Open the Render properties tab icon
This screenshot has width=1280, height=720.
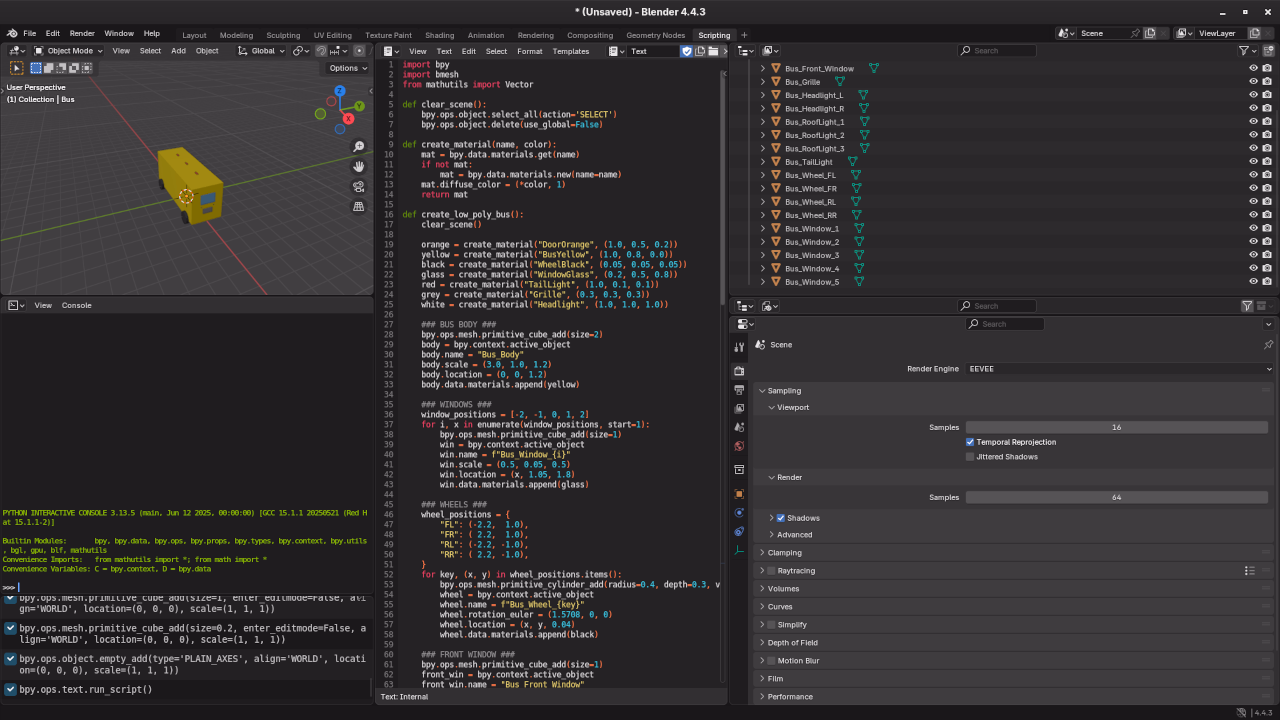pyautogui.click(x=739, y=371)
